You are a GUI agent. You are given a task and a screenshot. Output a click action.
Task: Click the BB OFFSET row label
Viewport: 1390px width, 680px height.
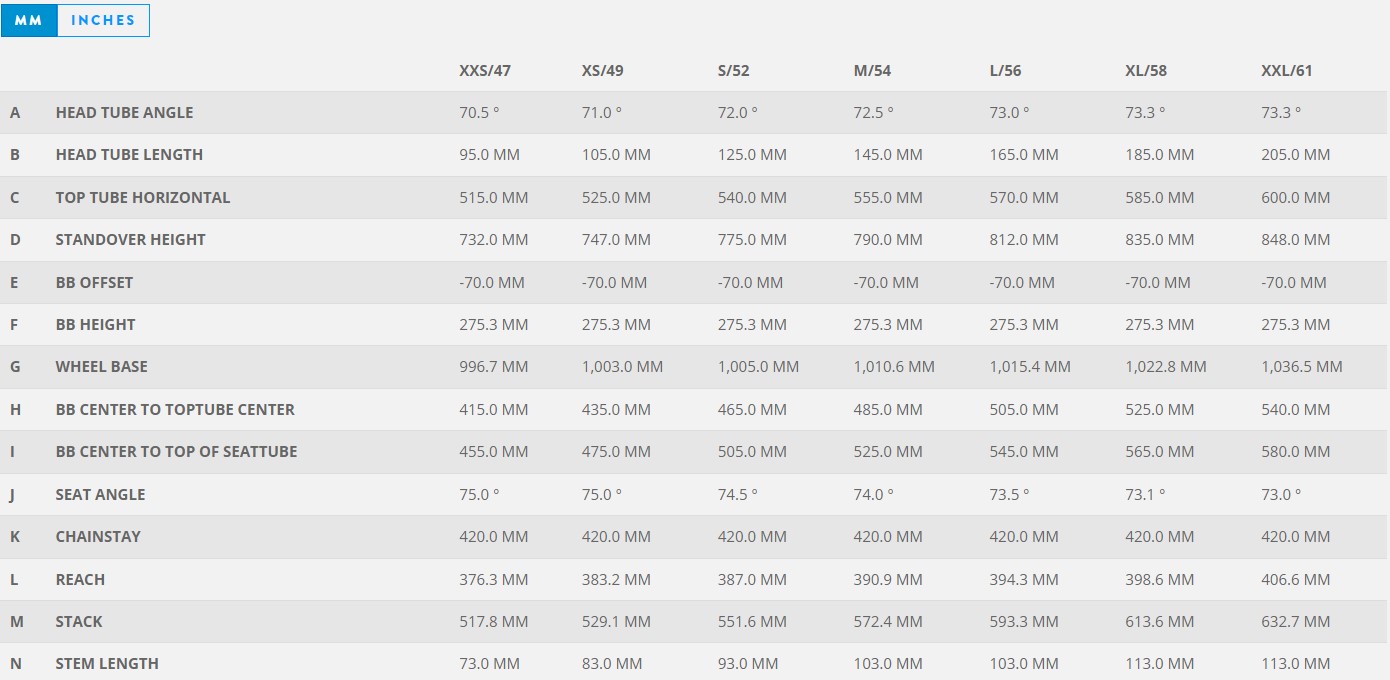[94, 282]
